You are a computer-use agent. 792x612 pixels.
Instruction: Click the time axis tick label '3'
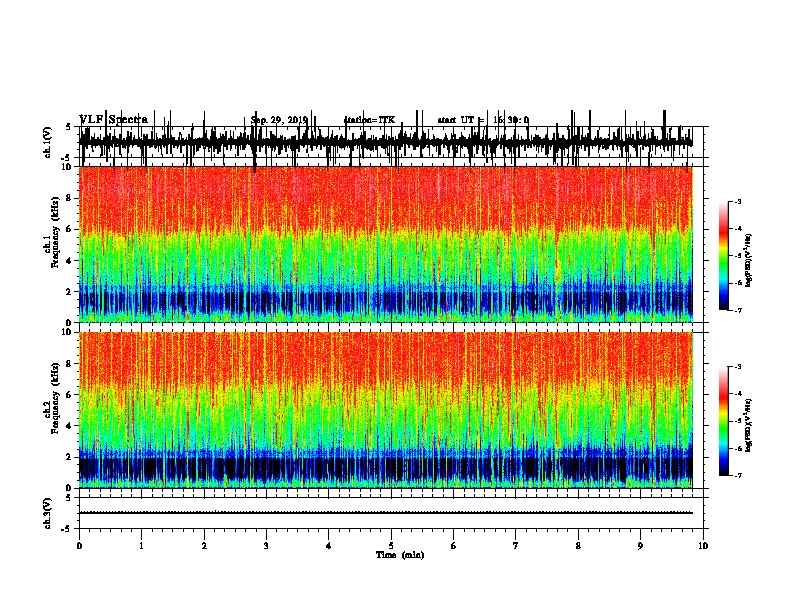point(266,546)
